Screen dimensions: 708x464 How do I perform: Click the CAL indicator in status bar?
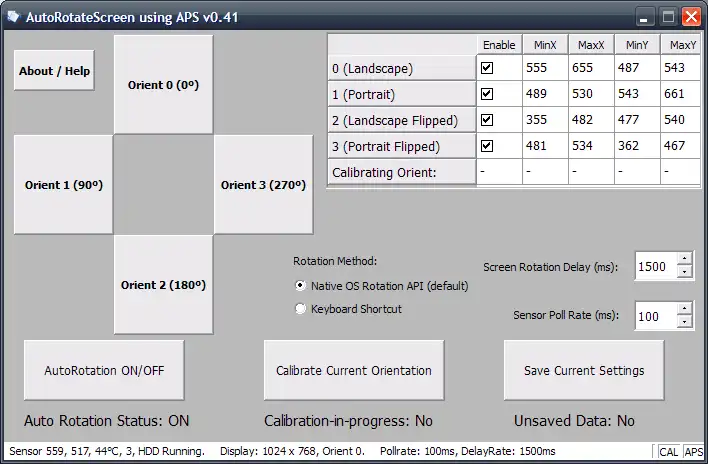(x=668, y=452)
